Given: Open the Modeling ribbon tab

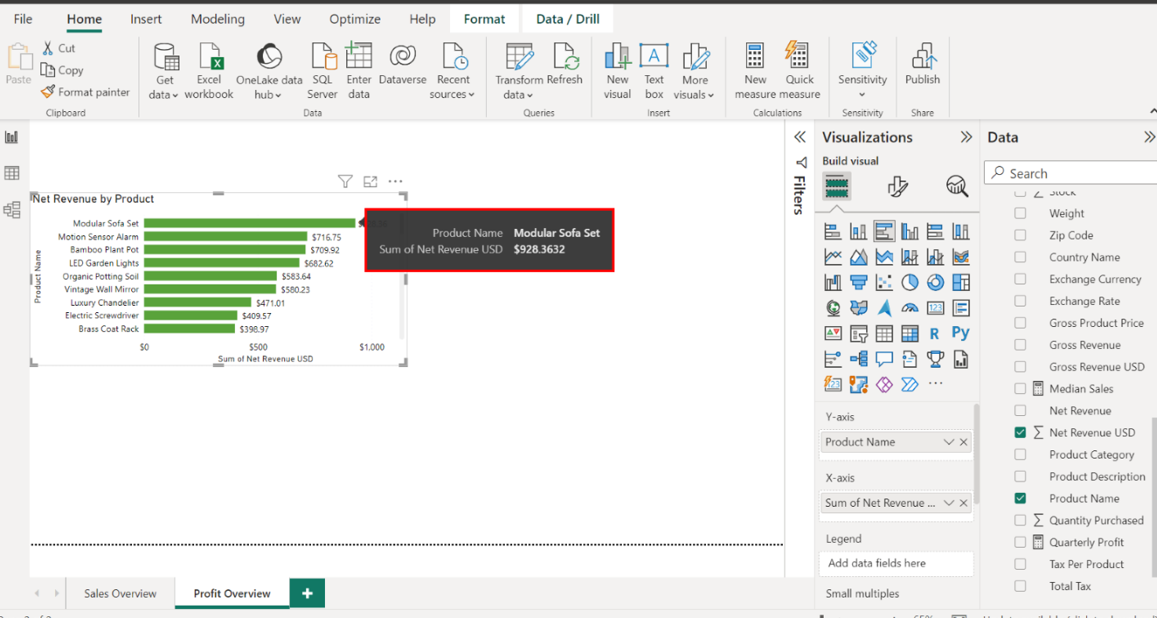Looking at the screenshot, I should point(217,19).
